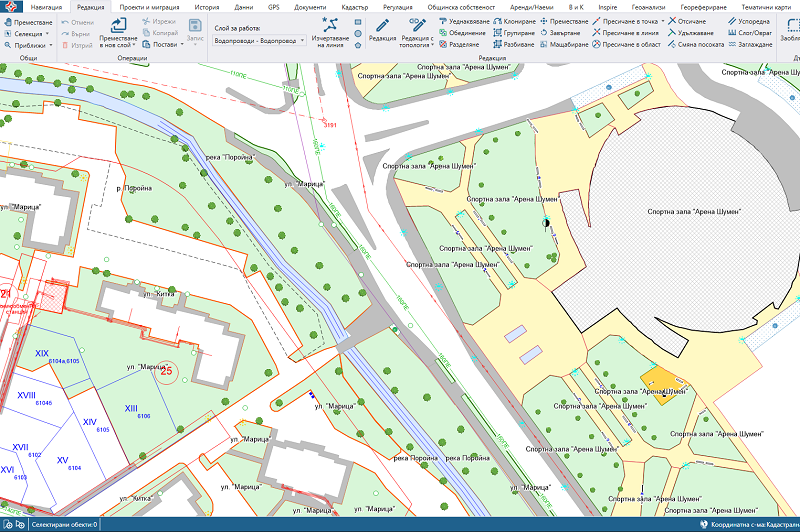Click the Мащабиране (scale) tool

point(564,45)
